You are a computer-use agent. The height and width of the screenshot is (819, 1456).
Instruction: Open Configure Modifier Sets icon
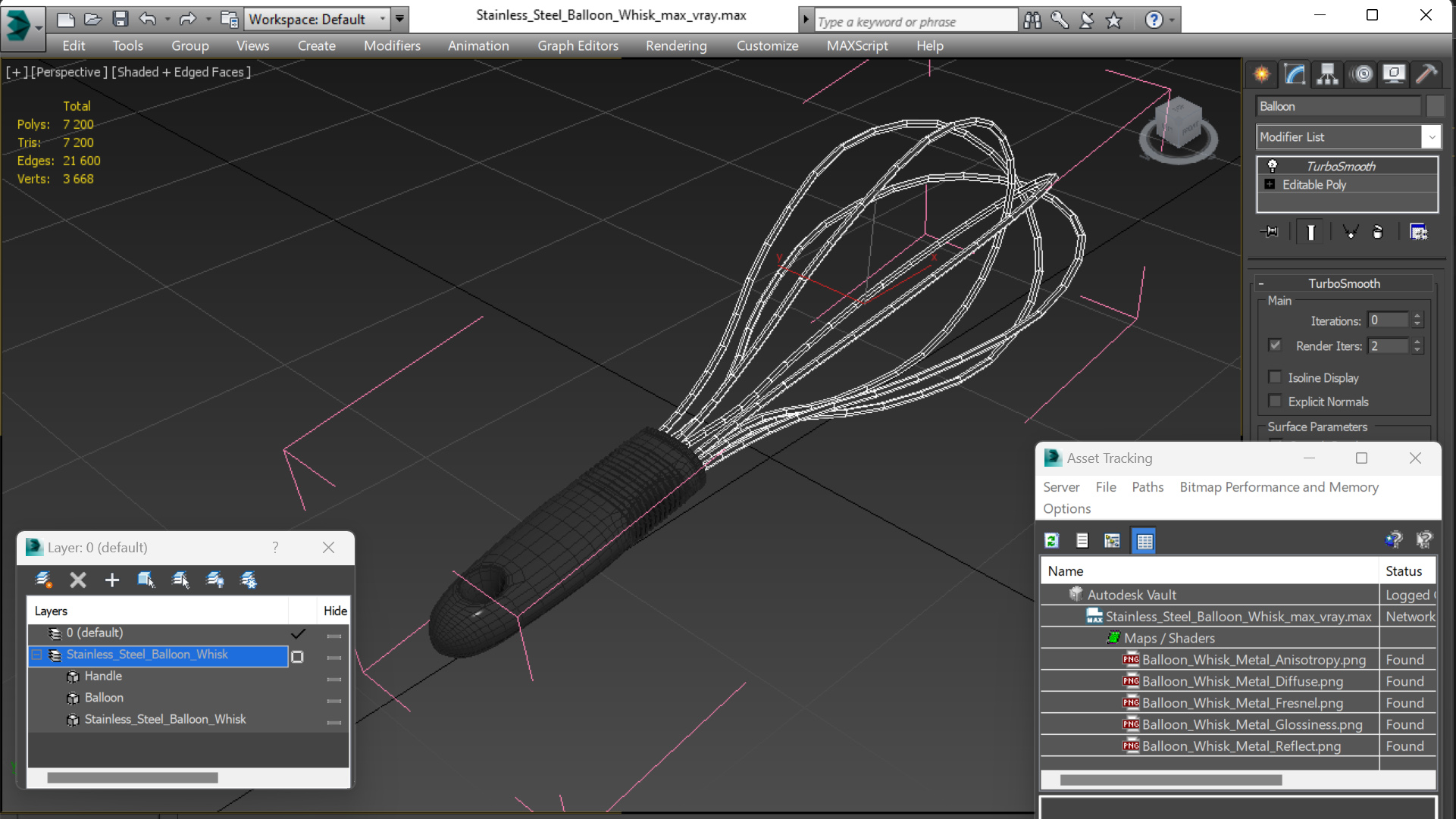click(x=1419, y=232)
